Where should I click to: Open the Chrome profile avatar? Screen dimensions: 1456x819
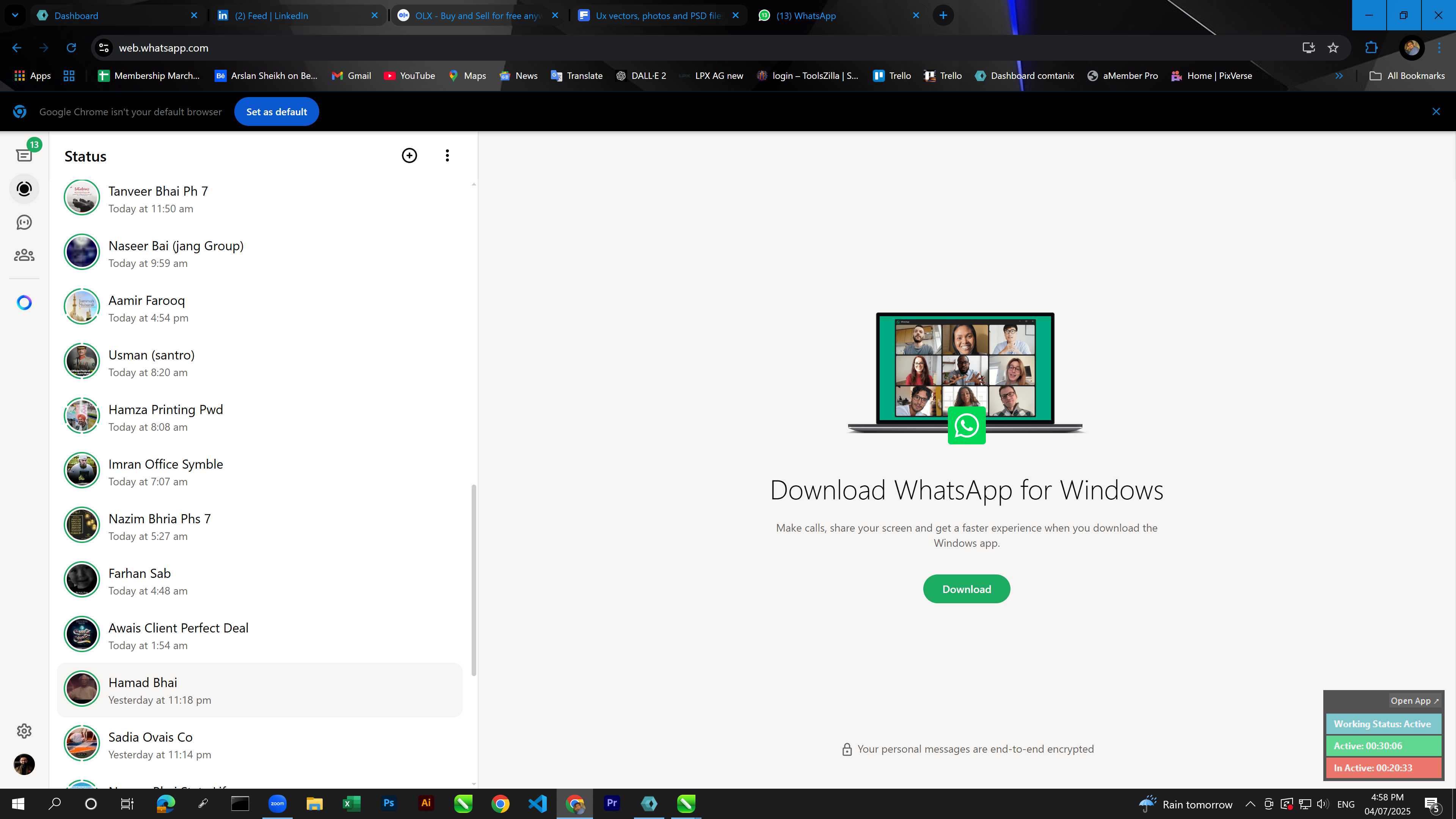tap(1411, 48)
